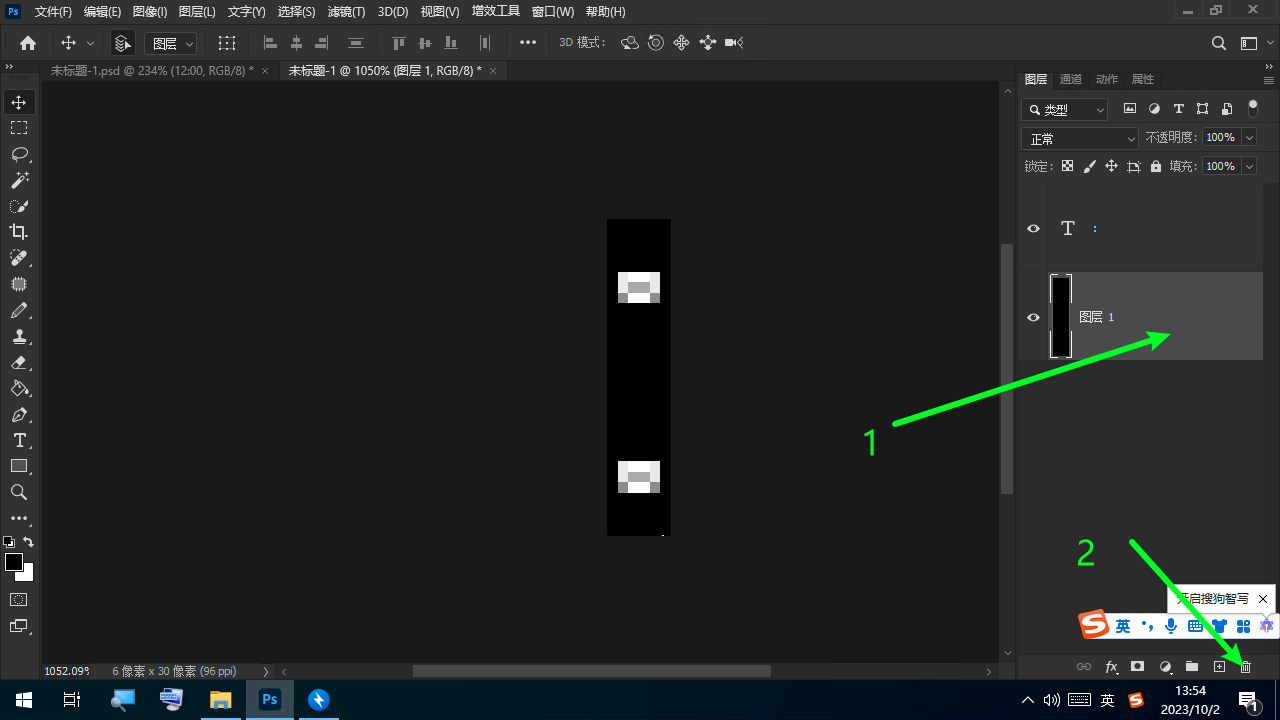
Task: Select the Horizontal Type tool
Action: [19, 440]
